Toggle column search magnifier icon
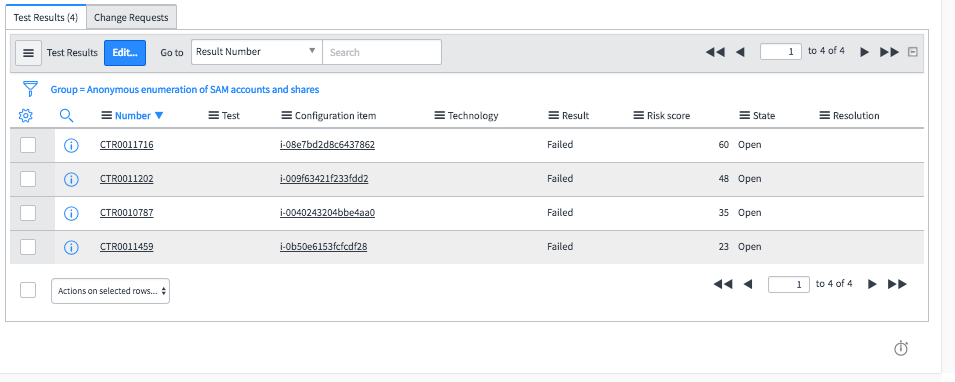 click(x=66, y=115)
